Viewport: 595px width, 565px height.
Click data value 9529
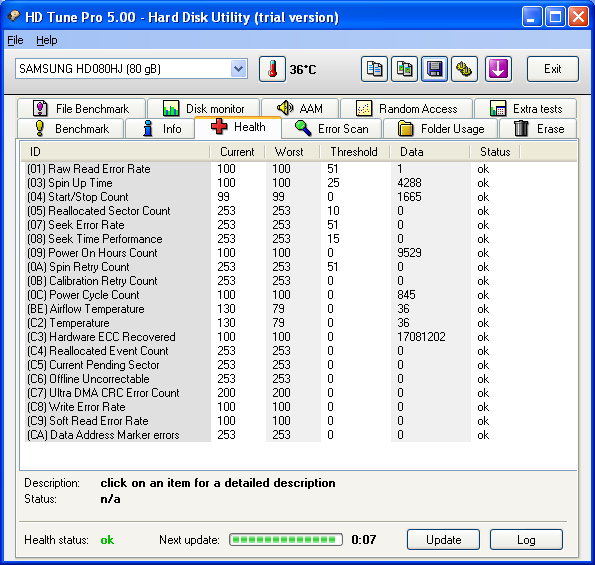click(409, 253)
